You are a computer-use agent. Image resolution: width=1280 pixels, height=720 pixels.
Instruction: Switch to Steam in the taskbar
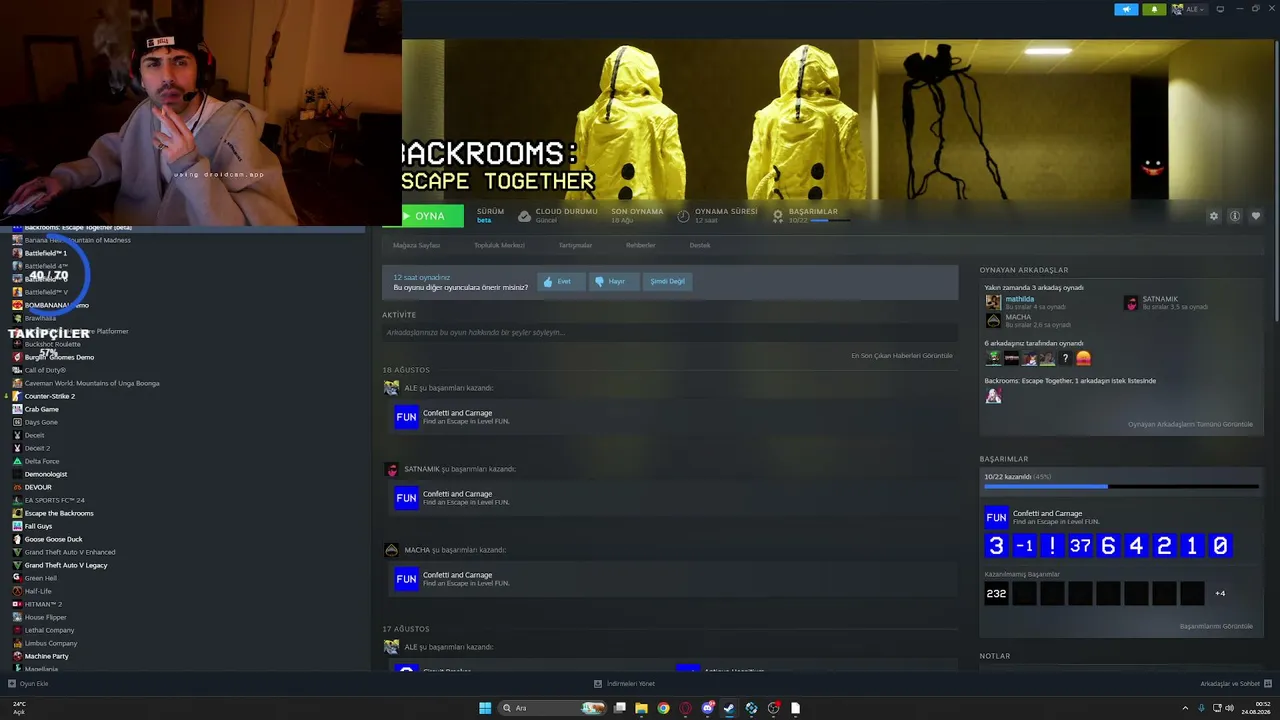tap(729, 708)
